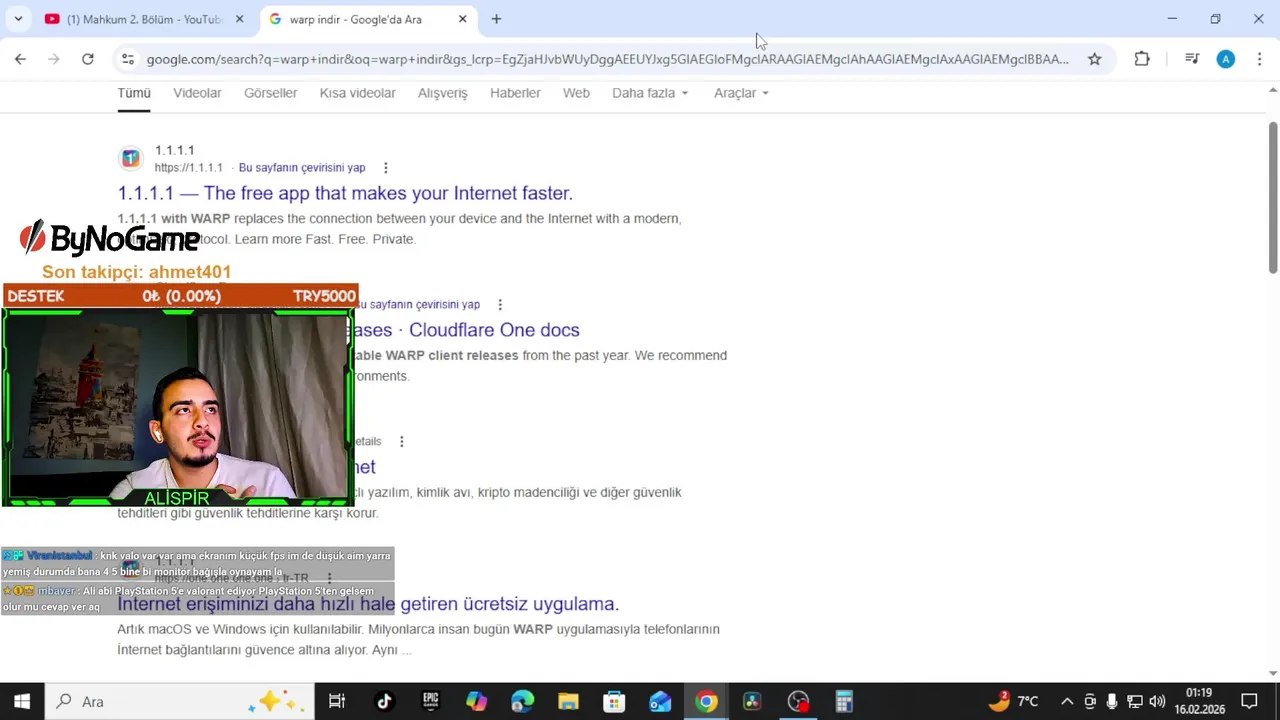Viewport: 1280px width, 720px height.
Task: Click the Chrome taskbar icon
Action: click(x=706, y=701)
